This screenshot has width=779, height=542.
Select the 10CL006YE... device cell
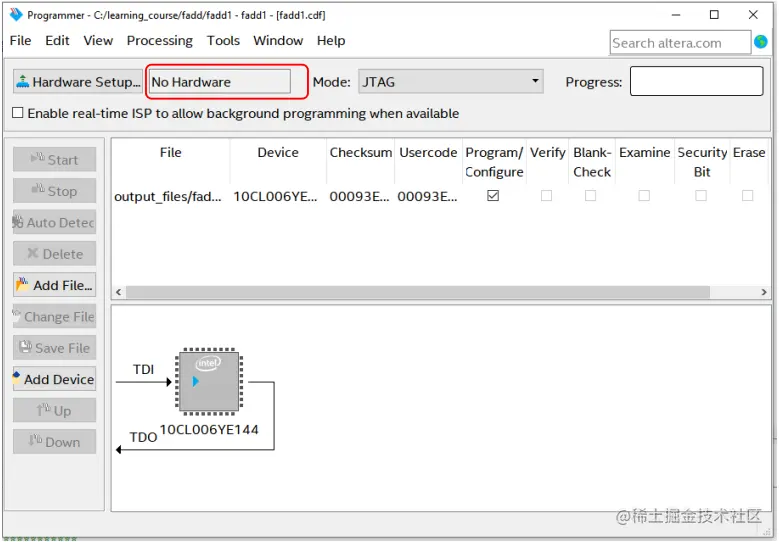pyautogui.click(x=275, y=197)
